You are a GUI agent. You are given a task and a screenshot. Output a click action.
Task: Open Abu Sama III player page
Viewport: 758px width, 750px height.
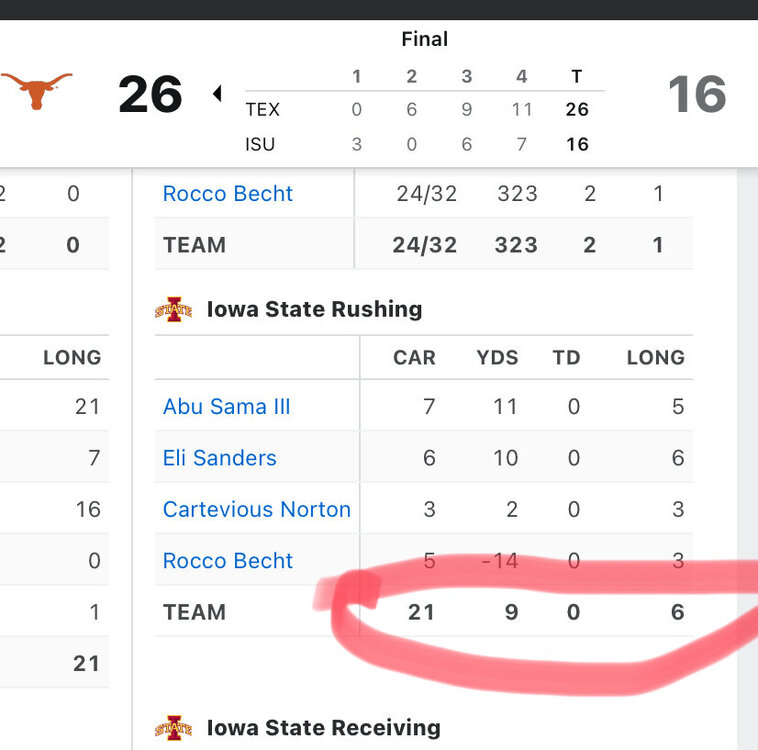tap(226, 407)
